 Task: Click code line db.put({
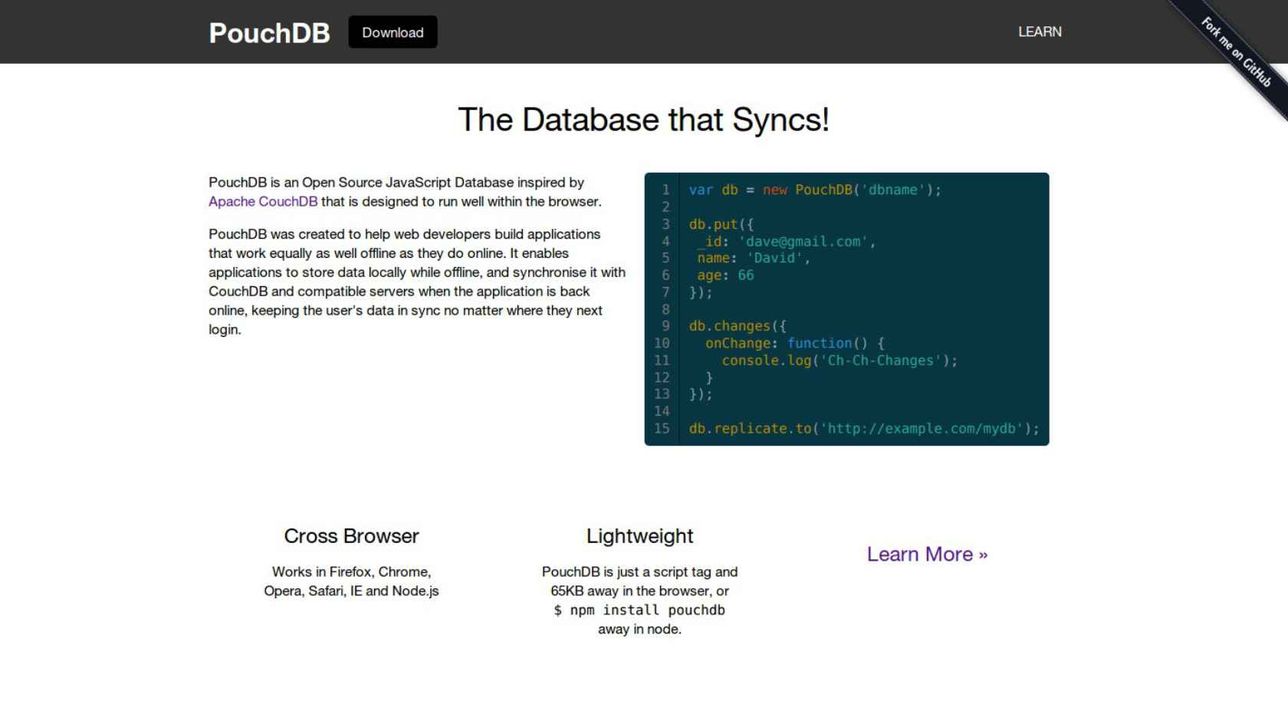click(x=721, y=224)
